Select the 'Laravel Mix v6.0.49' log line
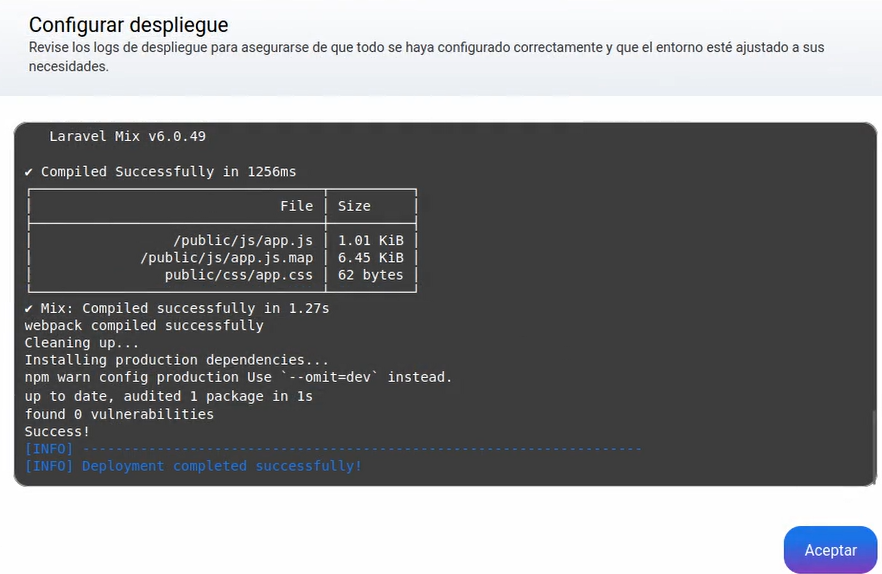882x574 pixels. 127,136
